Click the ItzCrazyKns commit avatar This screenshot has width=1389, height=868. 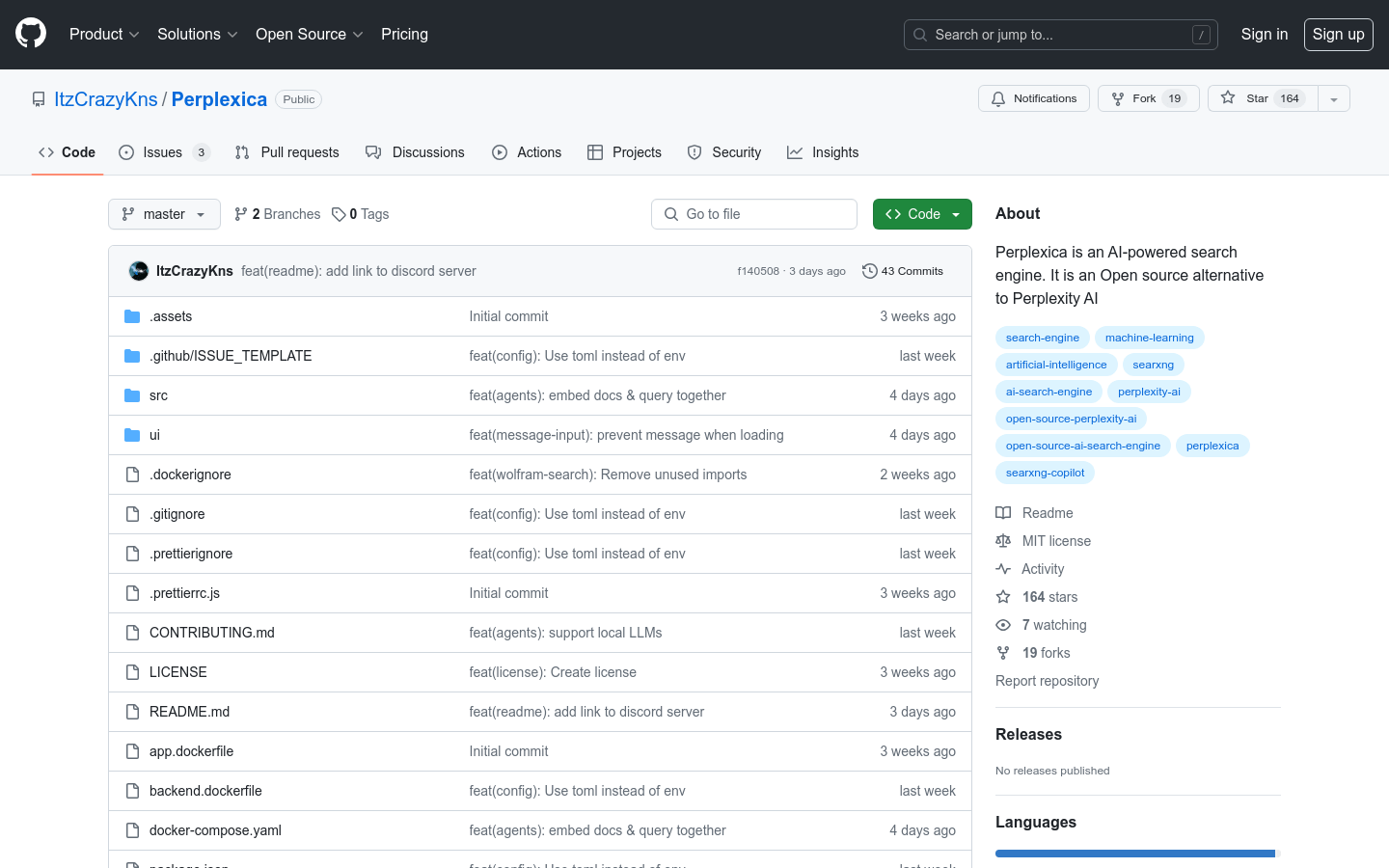139,271
